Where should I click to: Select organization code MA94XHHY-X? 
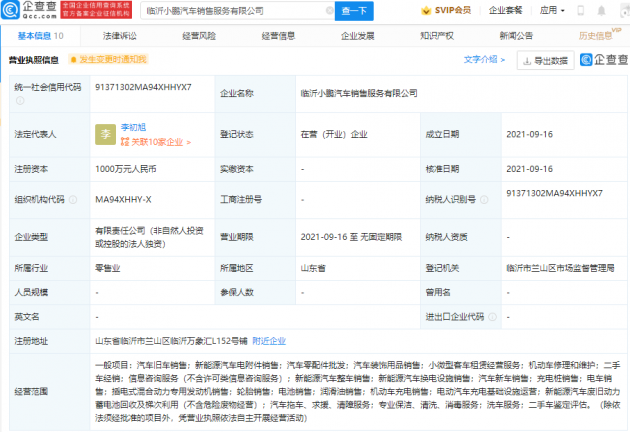(123, 200)
